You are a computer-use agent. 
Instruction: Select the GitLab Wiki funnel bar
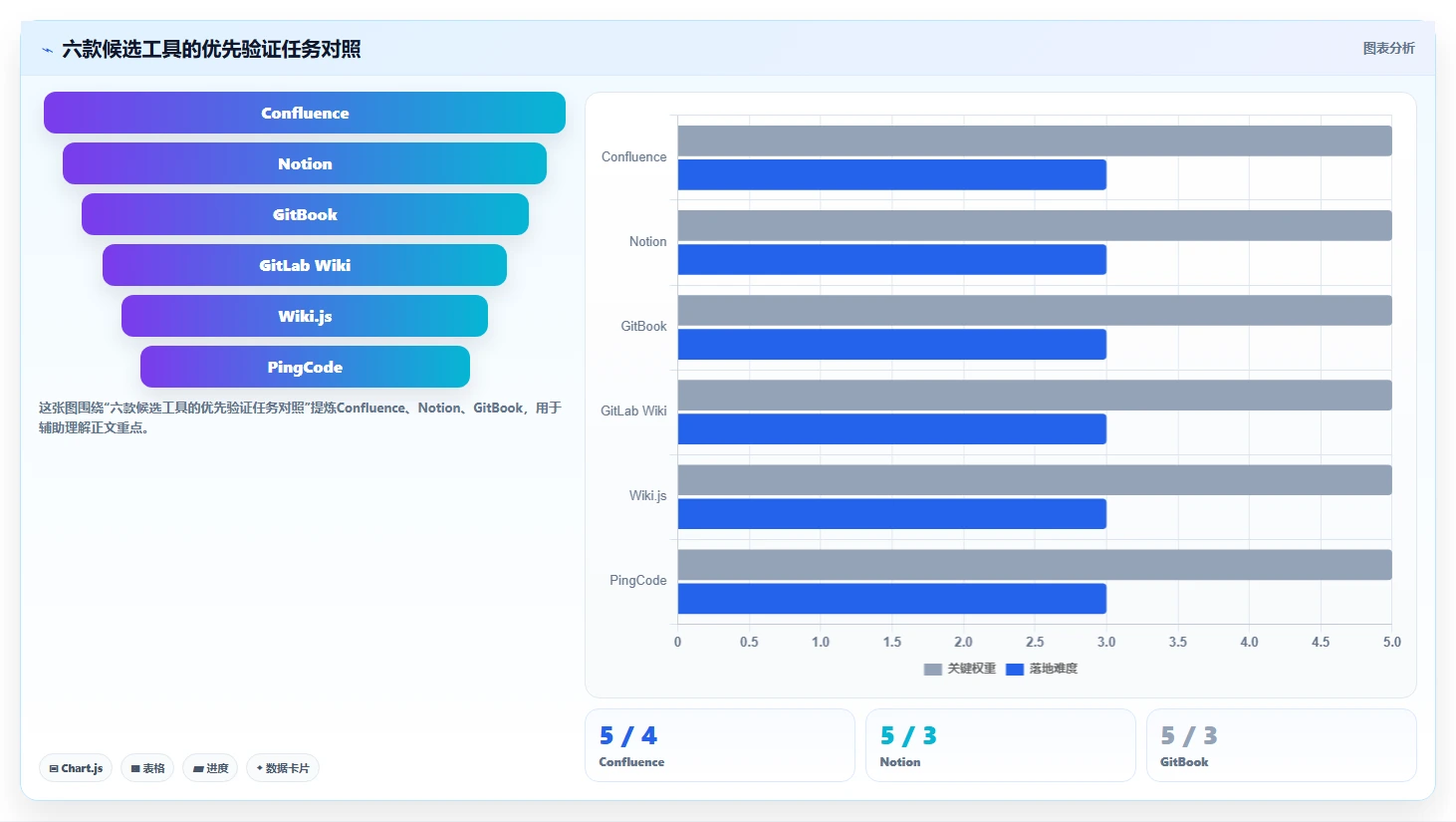pyautogui.click(x=305, y=265)
